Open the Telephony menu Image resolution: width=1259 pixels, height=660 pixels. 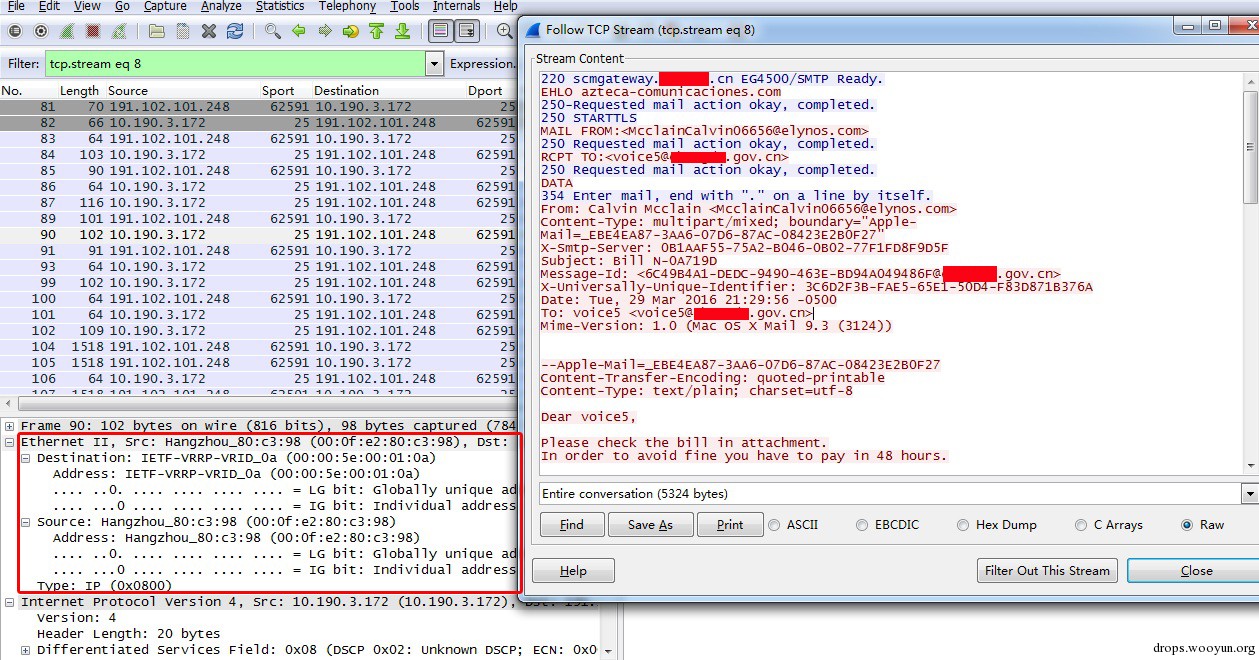point(347,6)
